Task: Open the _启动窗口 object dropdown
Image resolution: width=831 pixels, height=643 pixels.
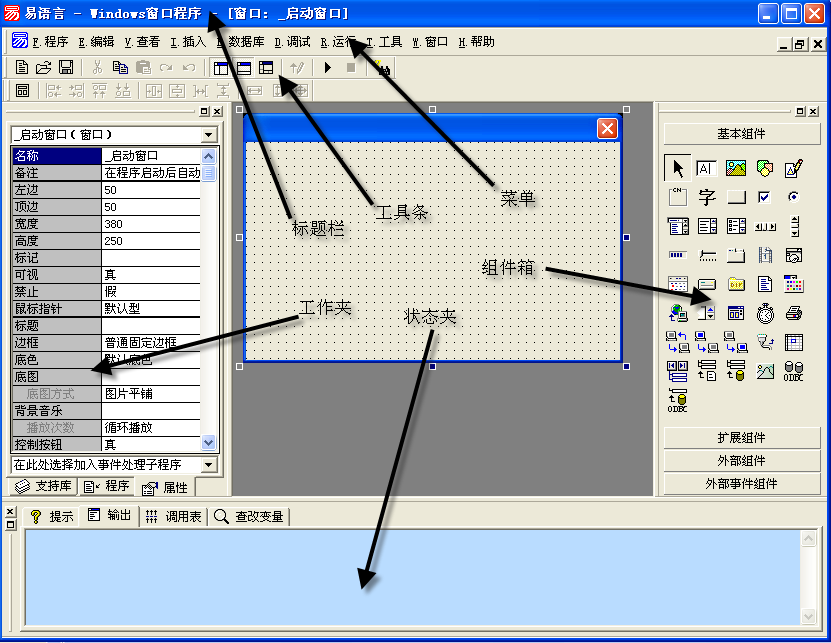Action: (x=209, y=135)
